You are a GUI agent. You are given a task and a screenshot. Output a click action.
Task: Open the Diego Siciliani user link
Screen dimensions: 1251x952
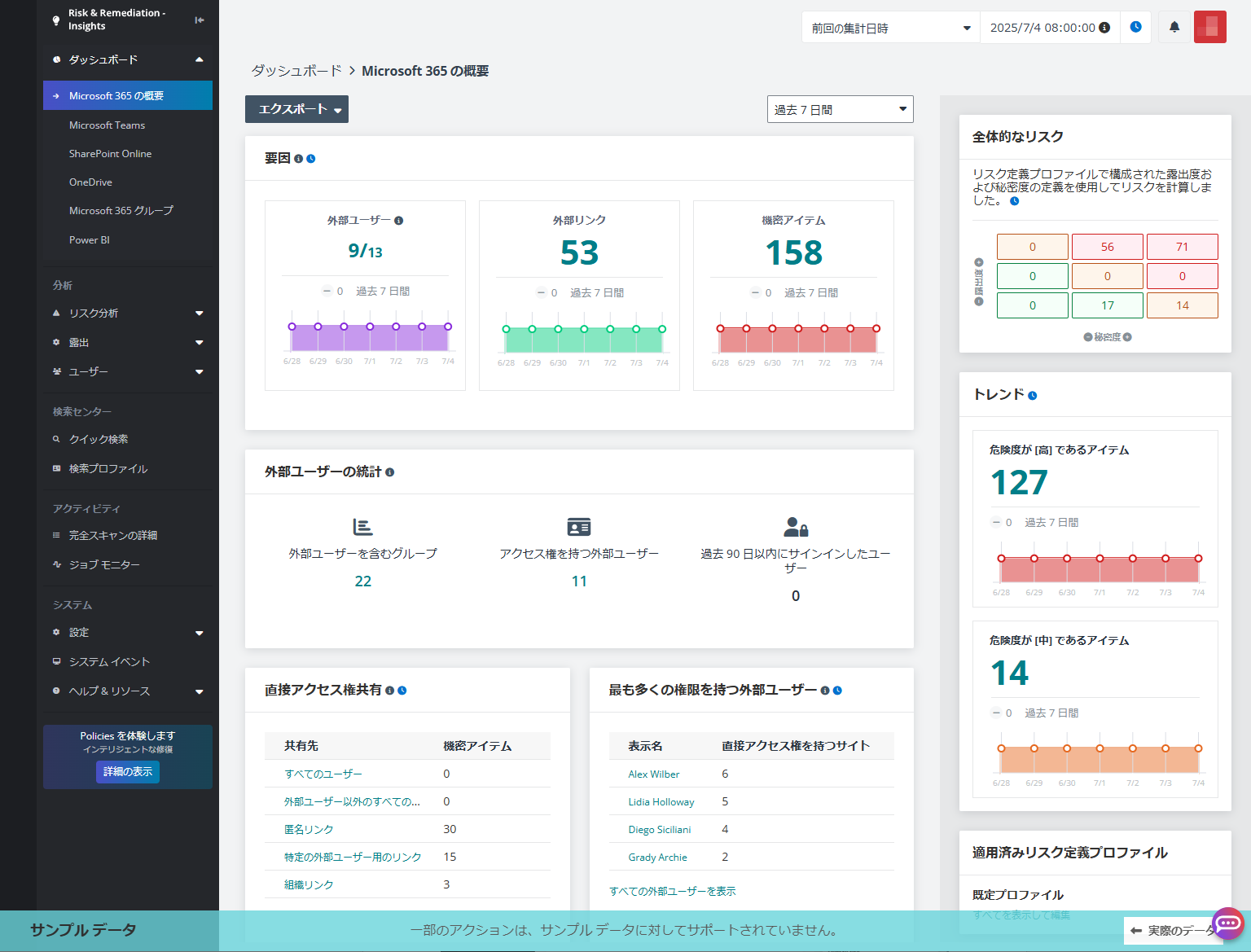659,830
